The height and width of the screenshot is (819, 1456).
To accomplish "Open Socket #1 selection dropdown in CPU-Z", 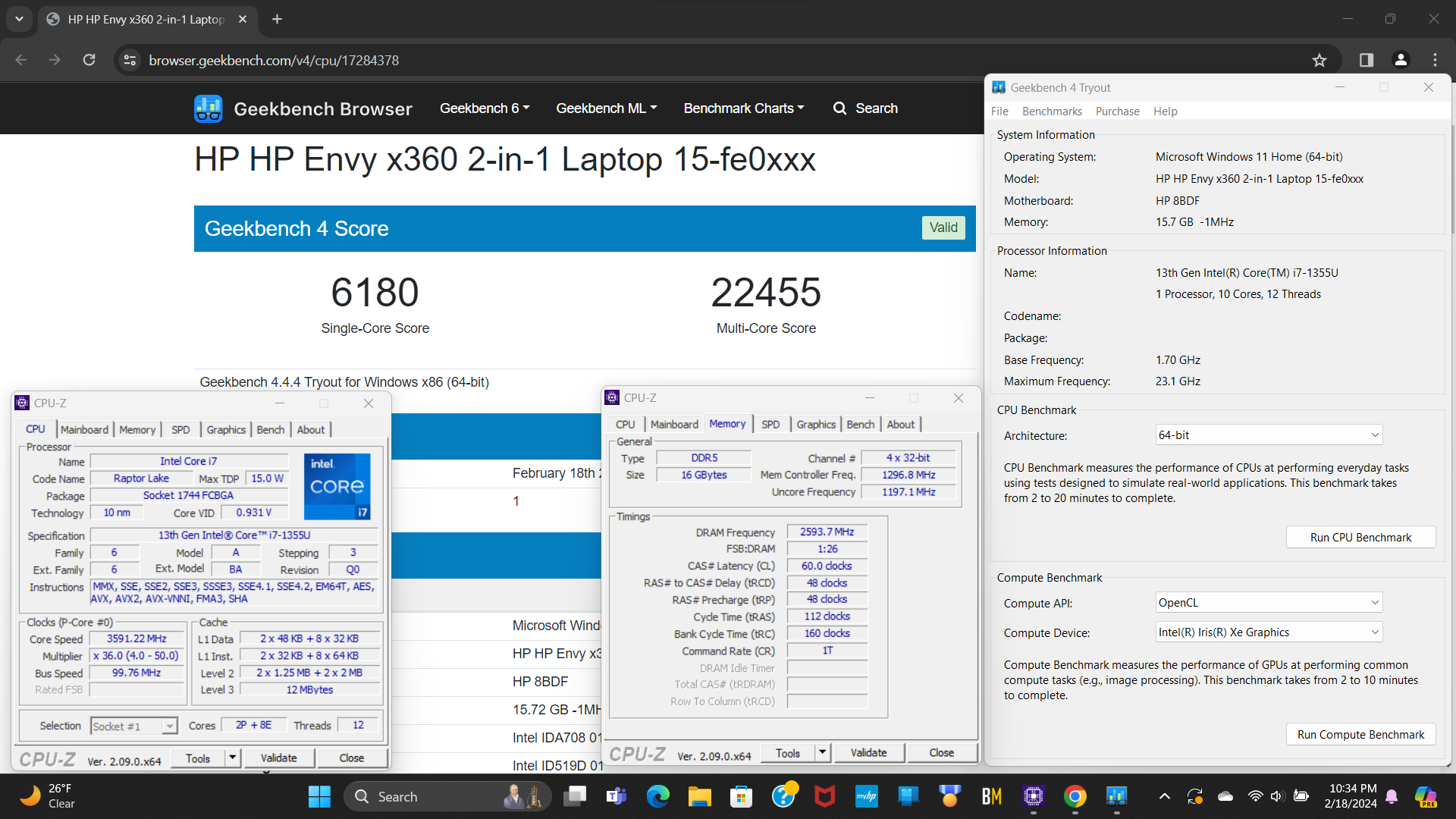I will (x=134, y=726).
